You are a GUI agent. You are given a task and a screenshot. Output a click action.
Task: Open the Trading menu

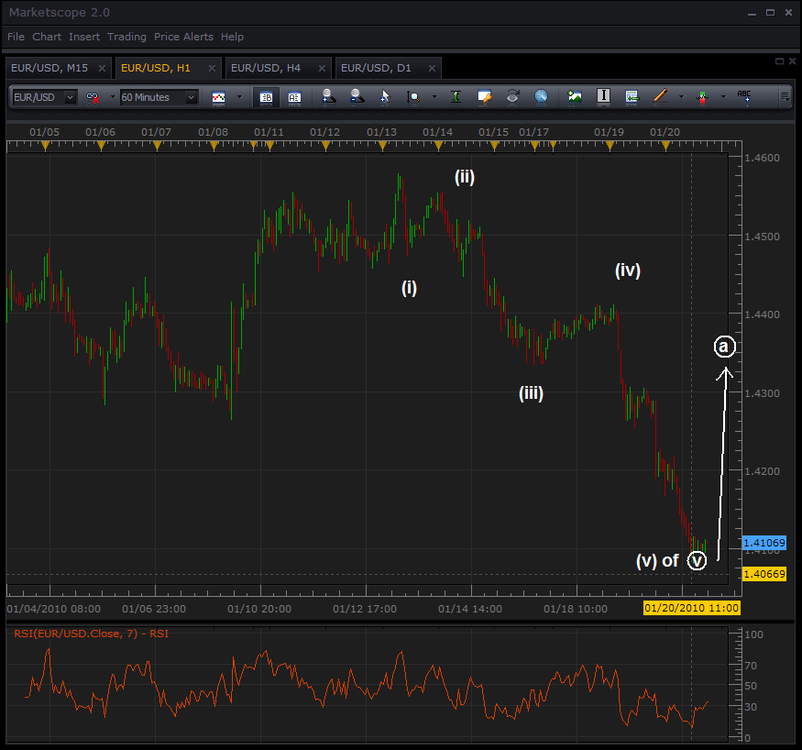click(127, 37)
